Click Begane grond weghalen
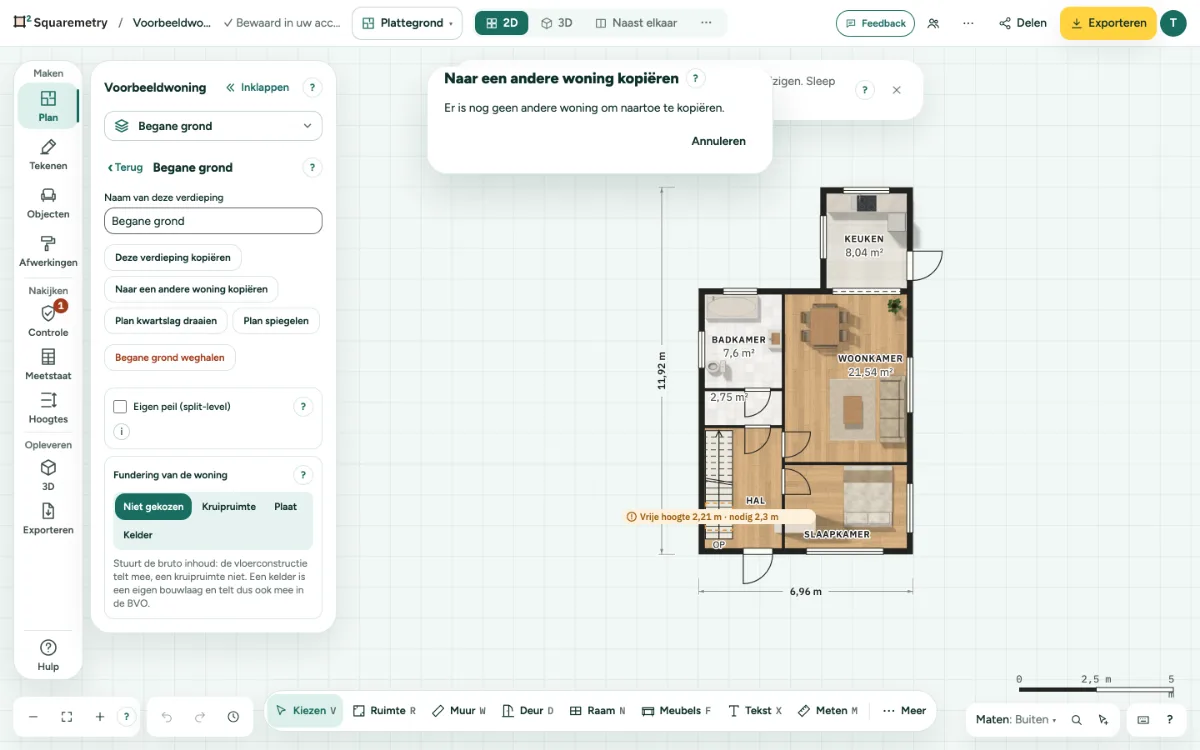The image size is (1200, 750). click(x=170, y=357)
